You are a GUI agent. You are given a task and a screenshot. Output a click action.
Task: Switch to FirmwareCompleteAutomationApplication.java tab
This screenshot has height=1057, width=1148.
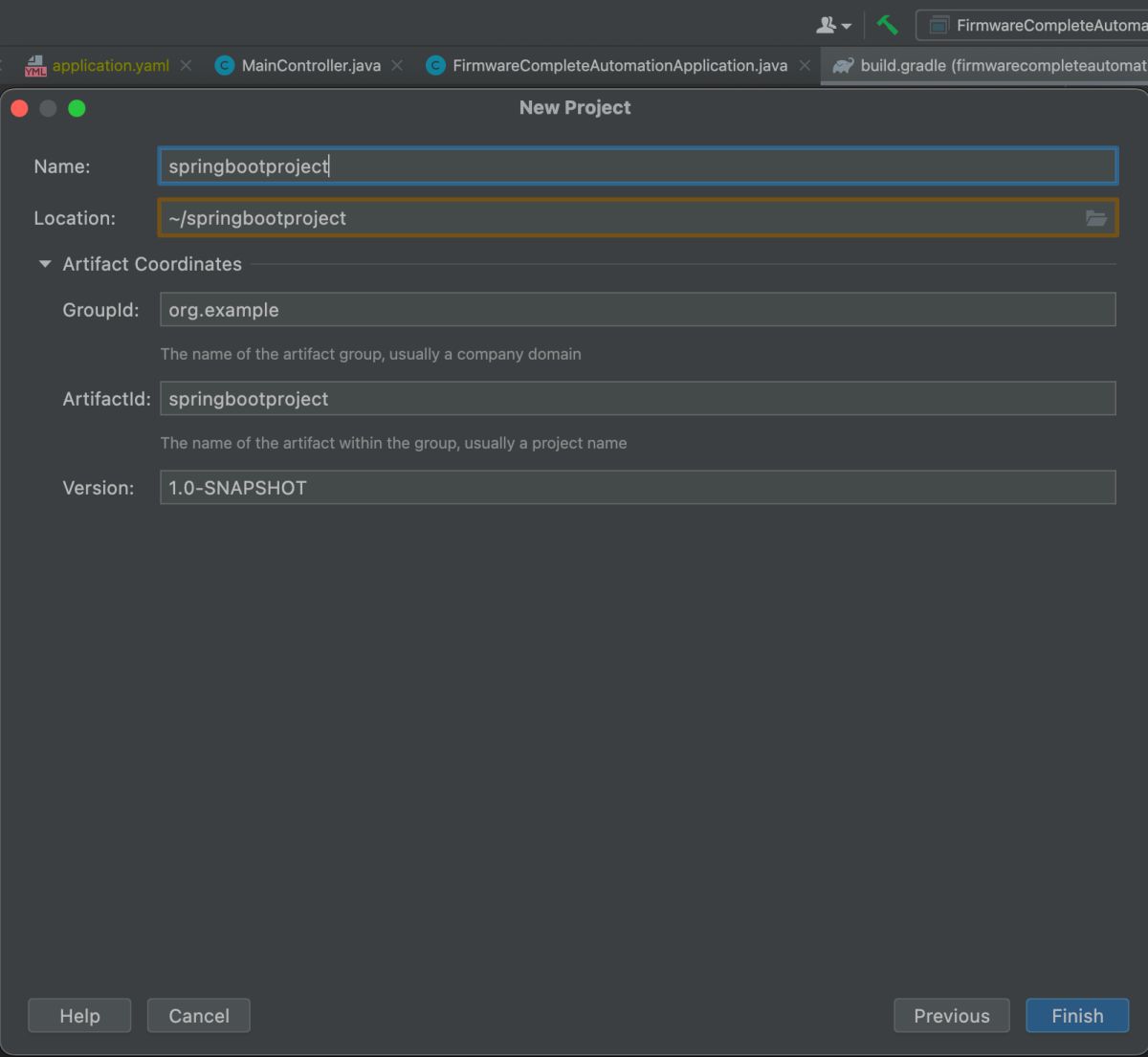[x=620, y=65]
